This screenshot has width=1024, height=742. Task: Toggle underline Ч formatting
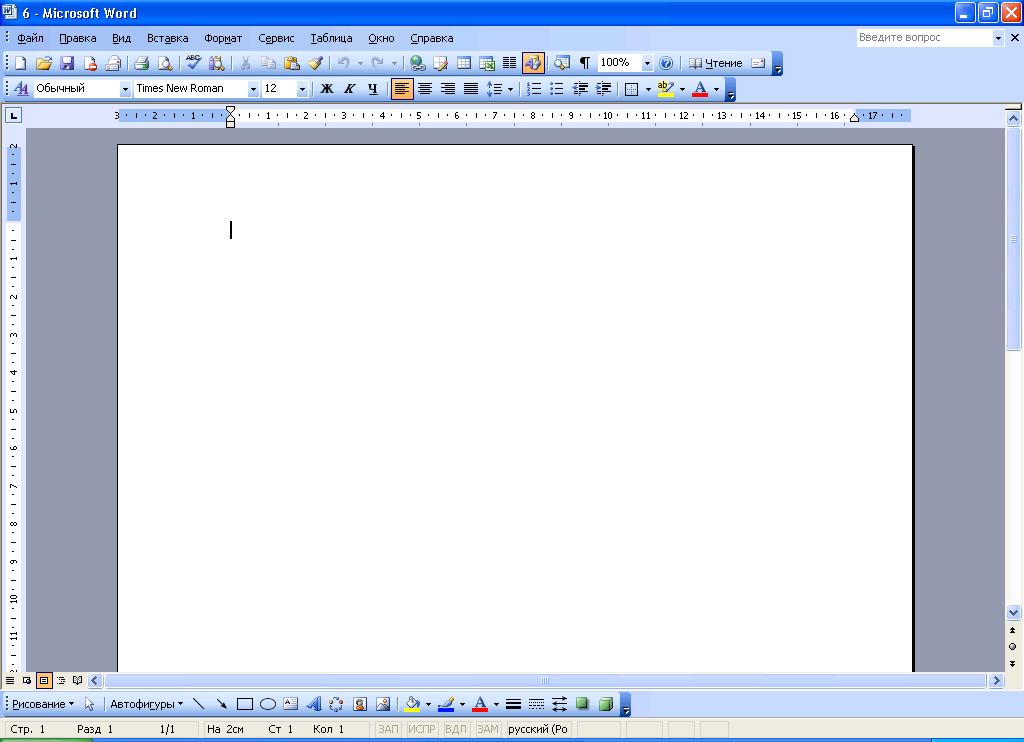pyautogui.click(x=372, y=89)
